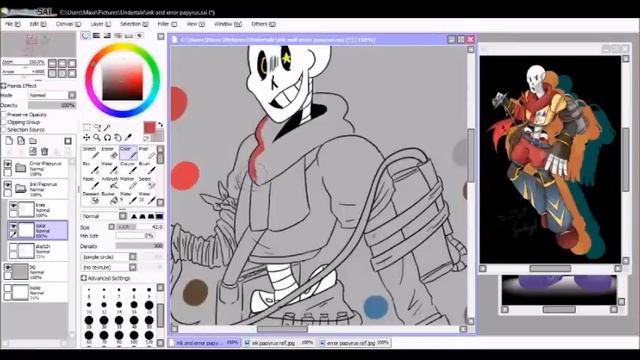Select the Paper brush tool
640x360 pixels.
90,183
